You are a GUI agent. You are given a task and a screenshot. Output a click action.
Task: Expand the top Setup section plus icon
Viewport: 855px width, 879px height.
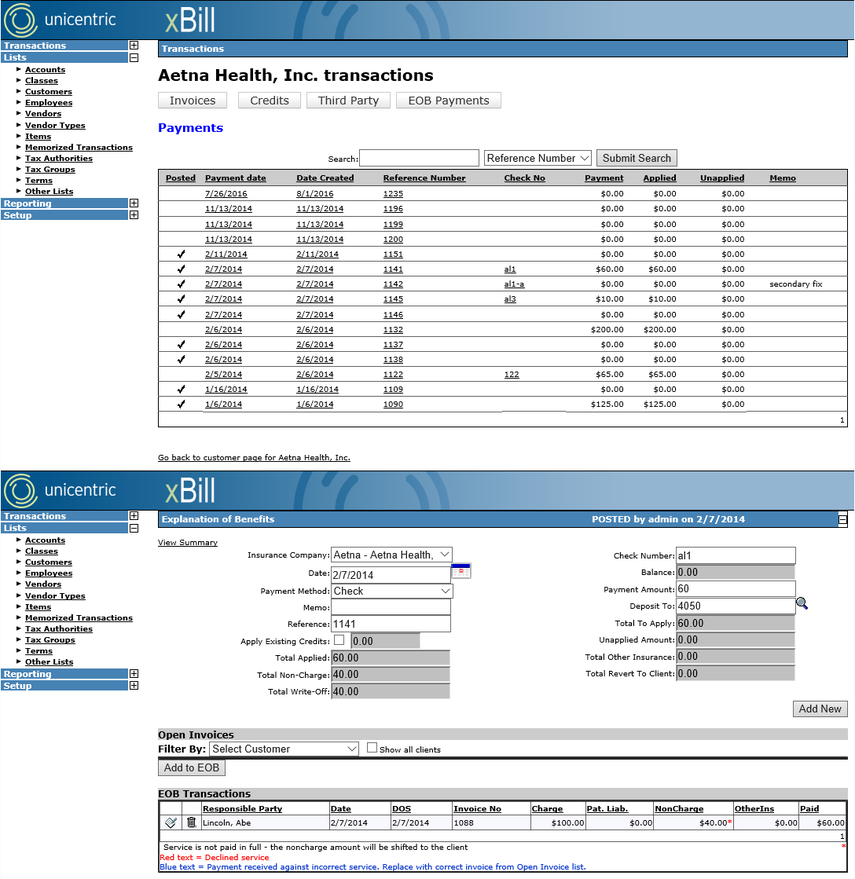tap(134, 215)
